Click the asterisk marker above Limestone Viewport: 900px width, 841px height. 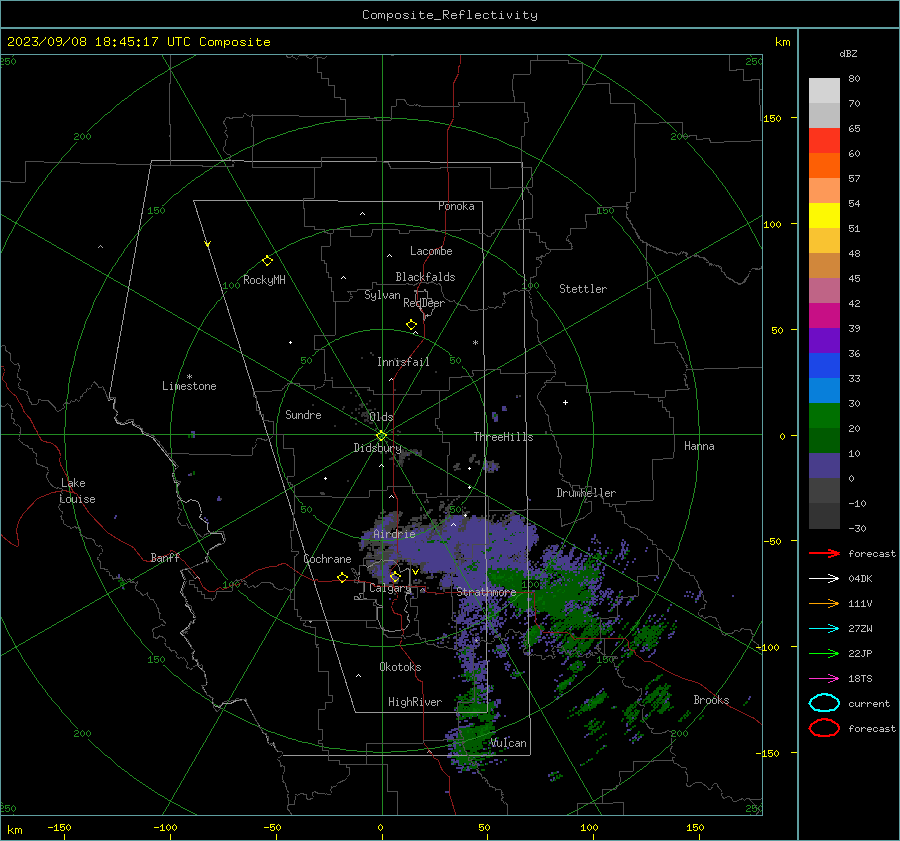pos(189,377)
